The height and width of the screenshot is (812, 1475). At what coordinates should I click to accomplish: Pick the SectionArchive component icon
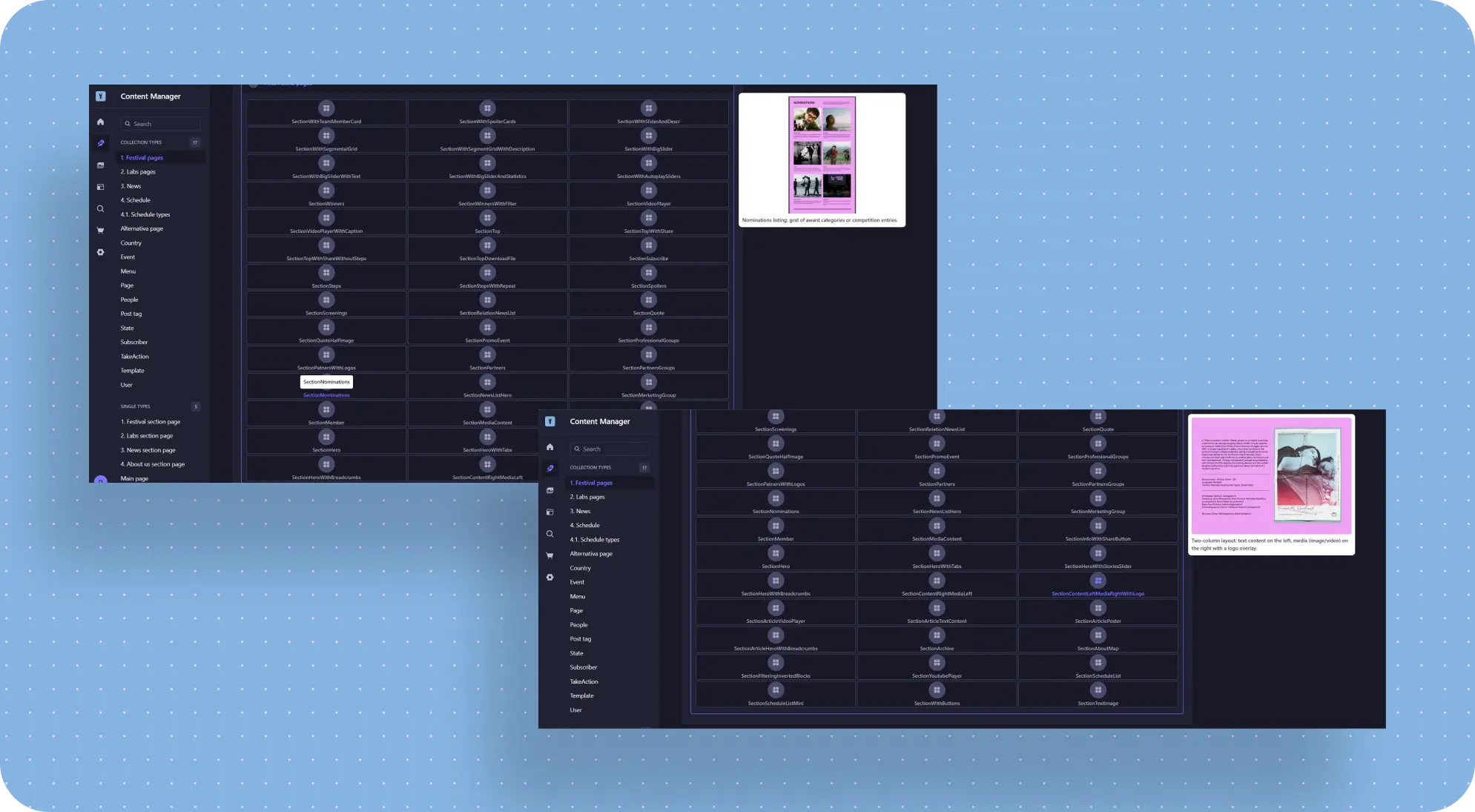tap(937, 636)
